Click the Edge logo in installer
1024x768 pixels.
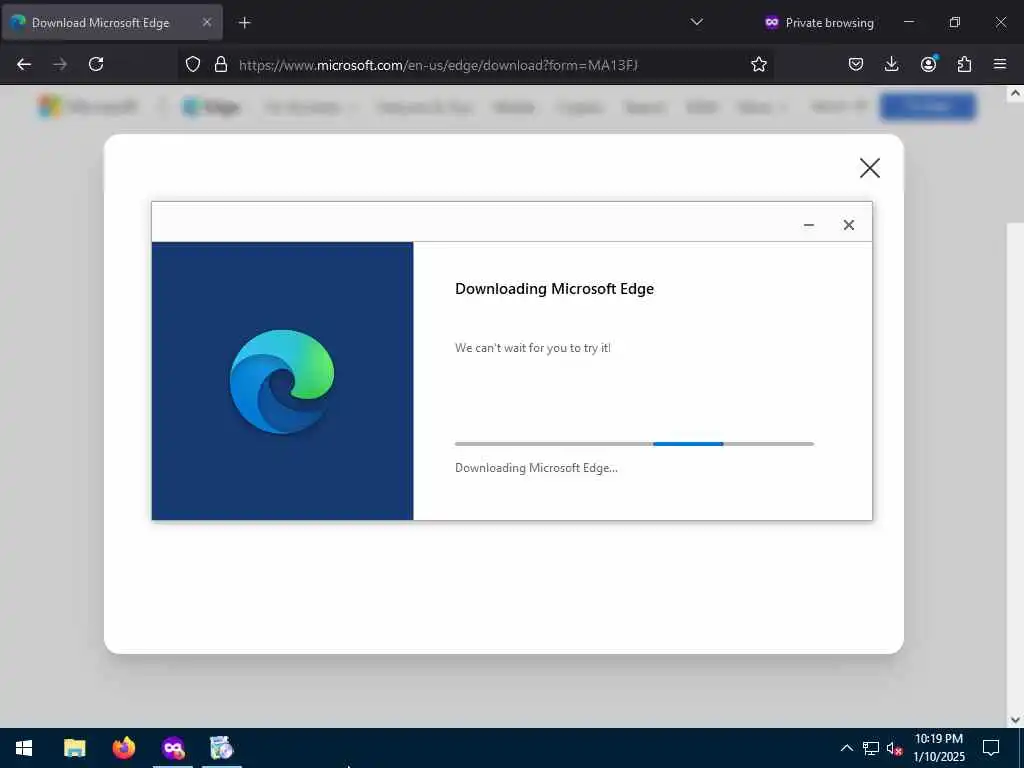tap(282, 382)
